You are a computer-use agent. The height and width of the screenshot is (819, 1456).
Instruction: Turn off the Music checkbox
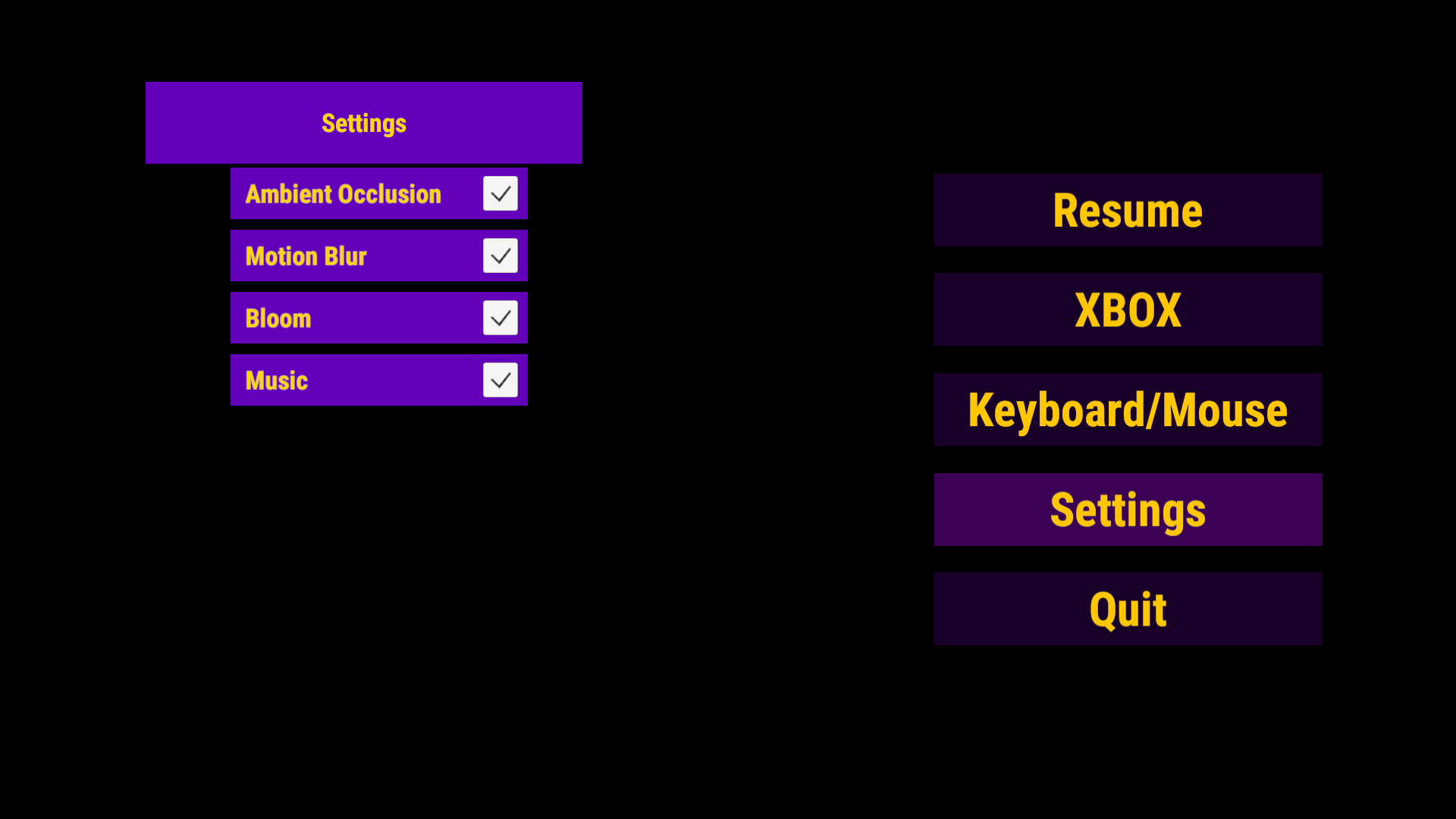[x=500, y=380]
